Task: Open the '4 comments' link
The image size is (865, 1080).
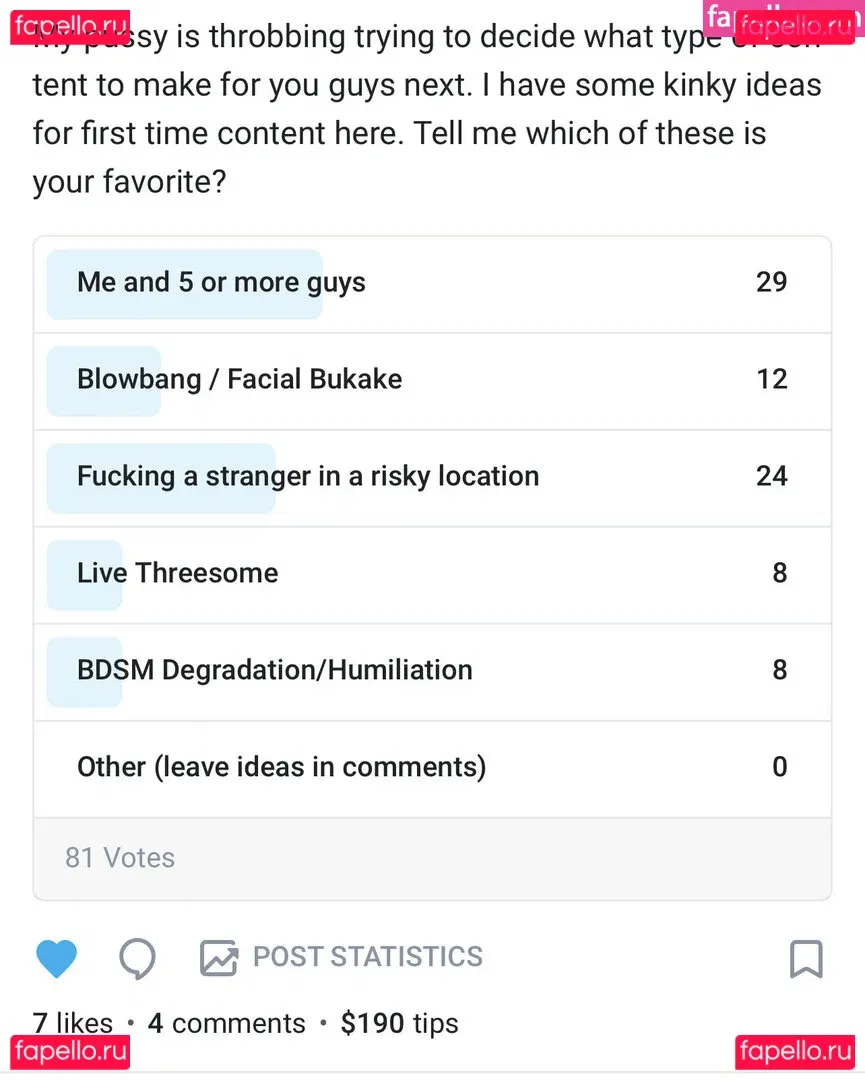Action: coord(227,1023)
